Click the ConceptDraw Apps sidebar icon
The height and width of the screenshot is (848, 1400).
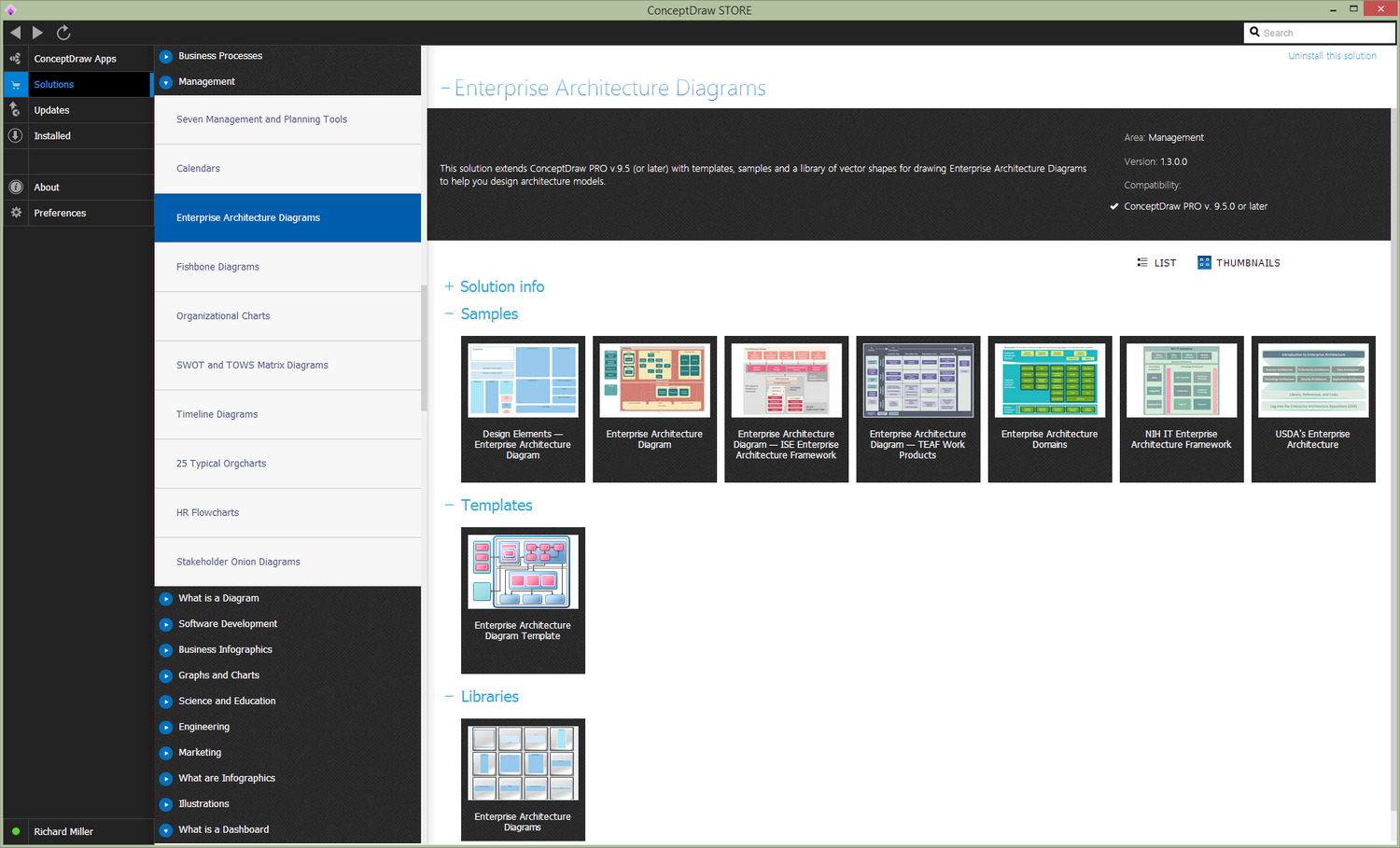point(15,59)
